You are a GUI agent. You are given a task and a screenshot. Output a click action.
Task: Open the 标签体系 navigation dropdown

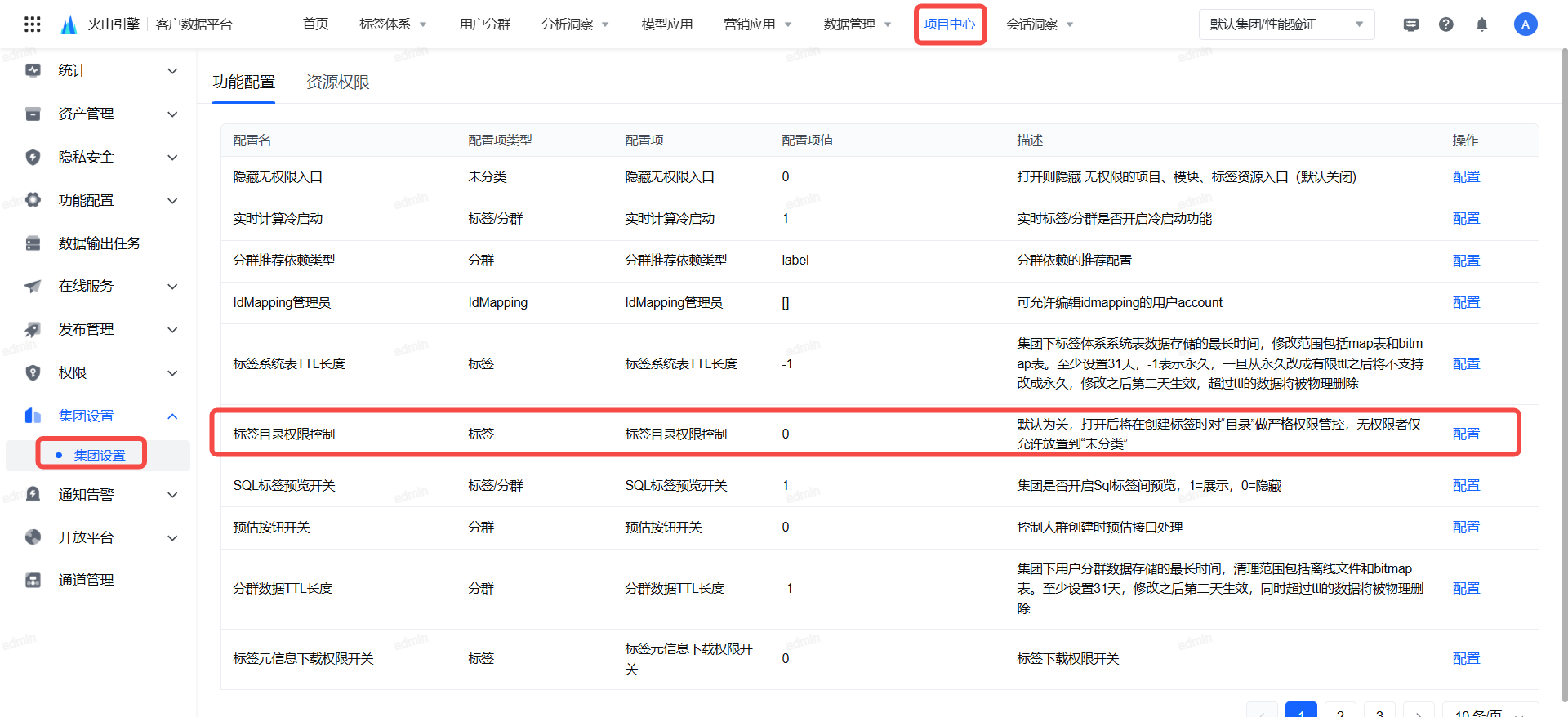393,24
